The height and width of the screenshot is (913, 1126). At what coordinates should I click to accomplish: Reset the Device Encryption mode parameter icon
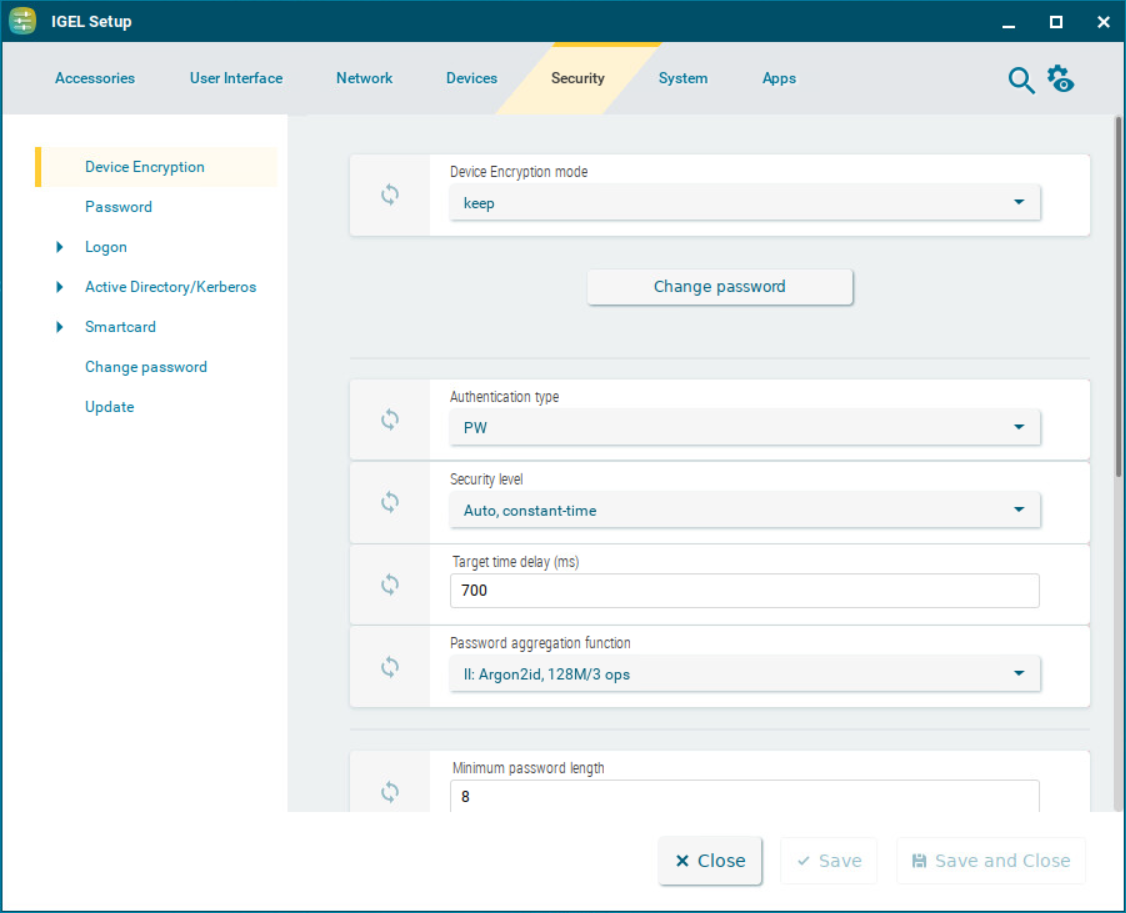click(x=390, y=195)
